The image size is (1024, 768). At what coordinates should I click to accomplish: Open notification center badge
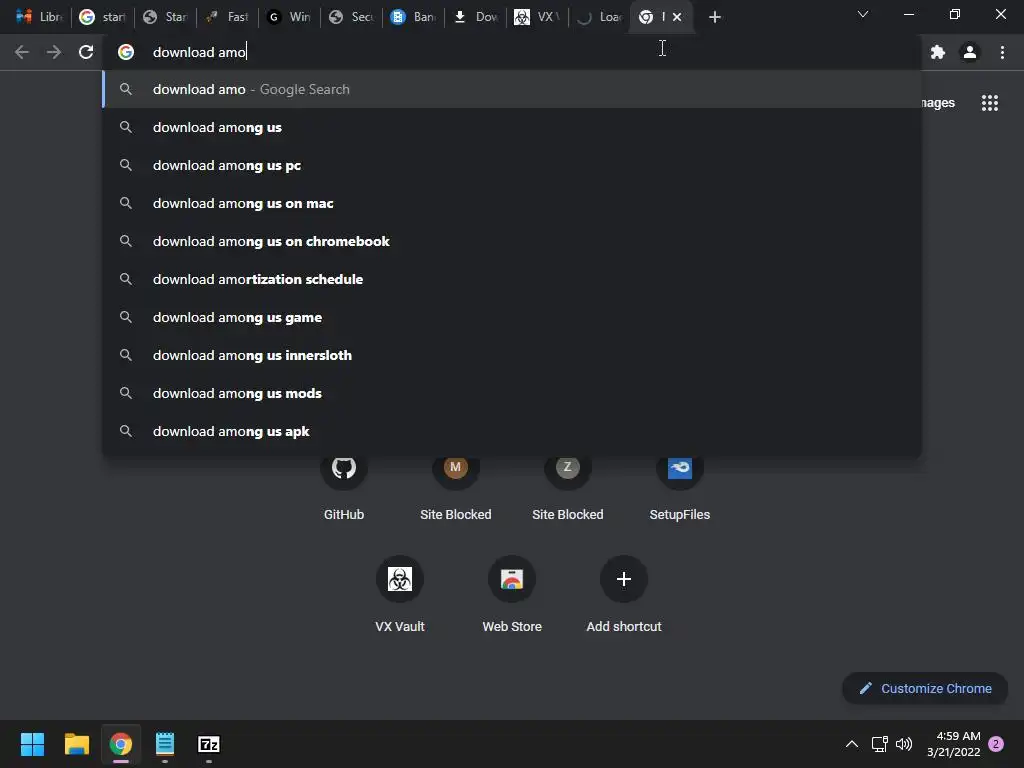996,744
